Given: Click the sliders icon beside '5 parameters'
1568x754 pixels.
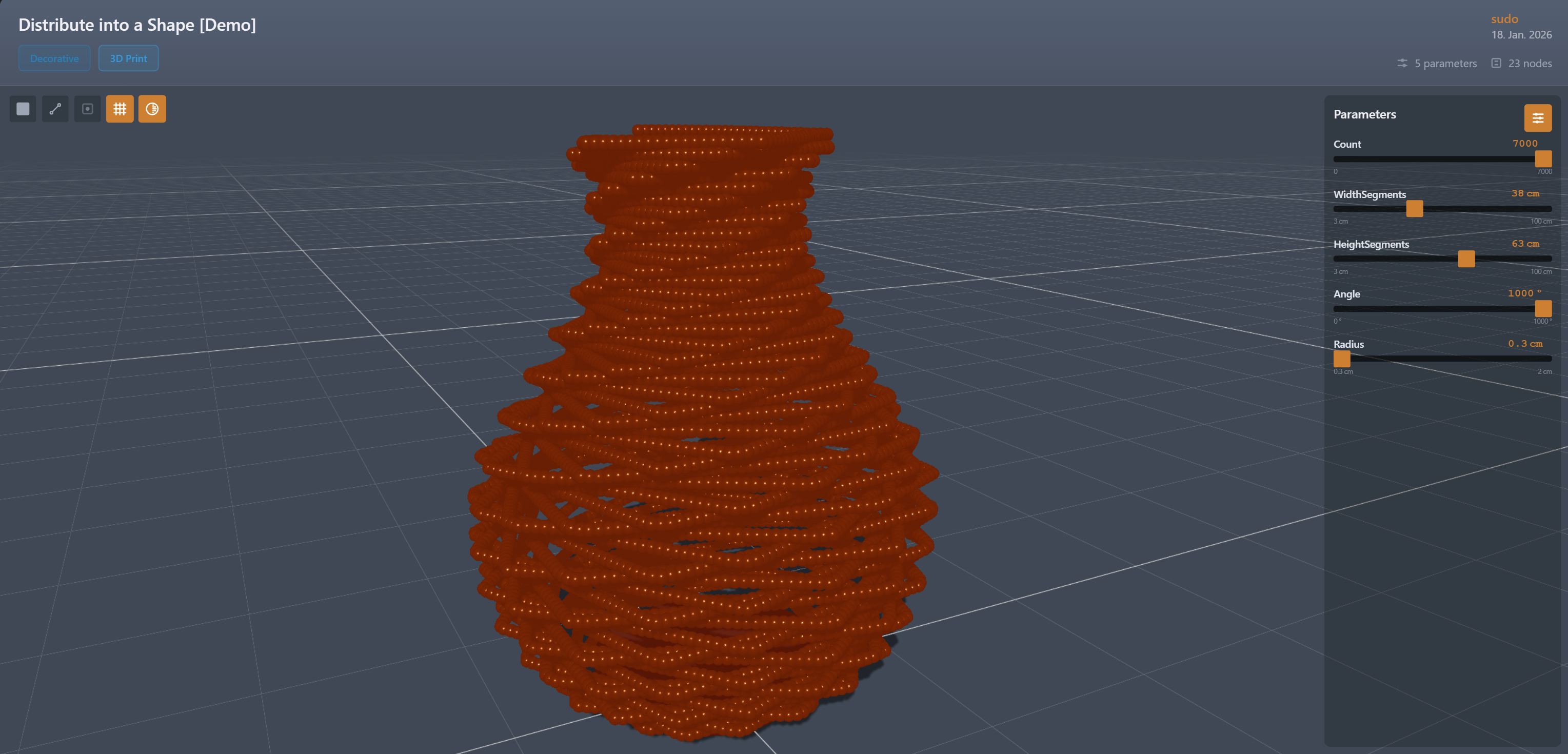Looking at the screenshot, I should [1402, 63].
